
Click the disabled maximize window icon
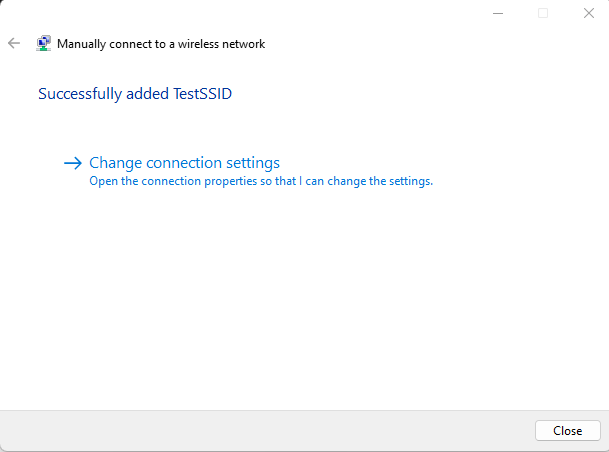(543, 13)
